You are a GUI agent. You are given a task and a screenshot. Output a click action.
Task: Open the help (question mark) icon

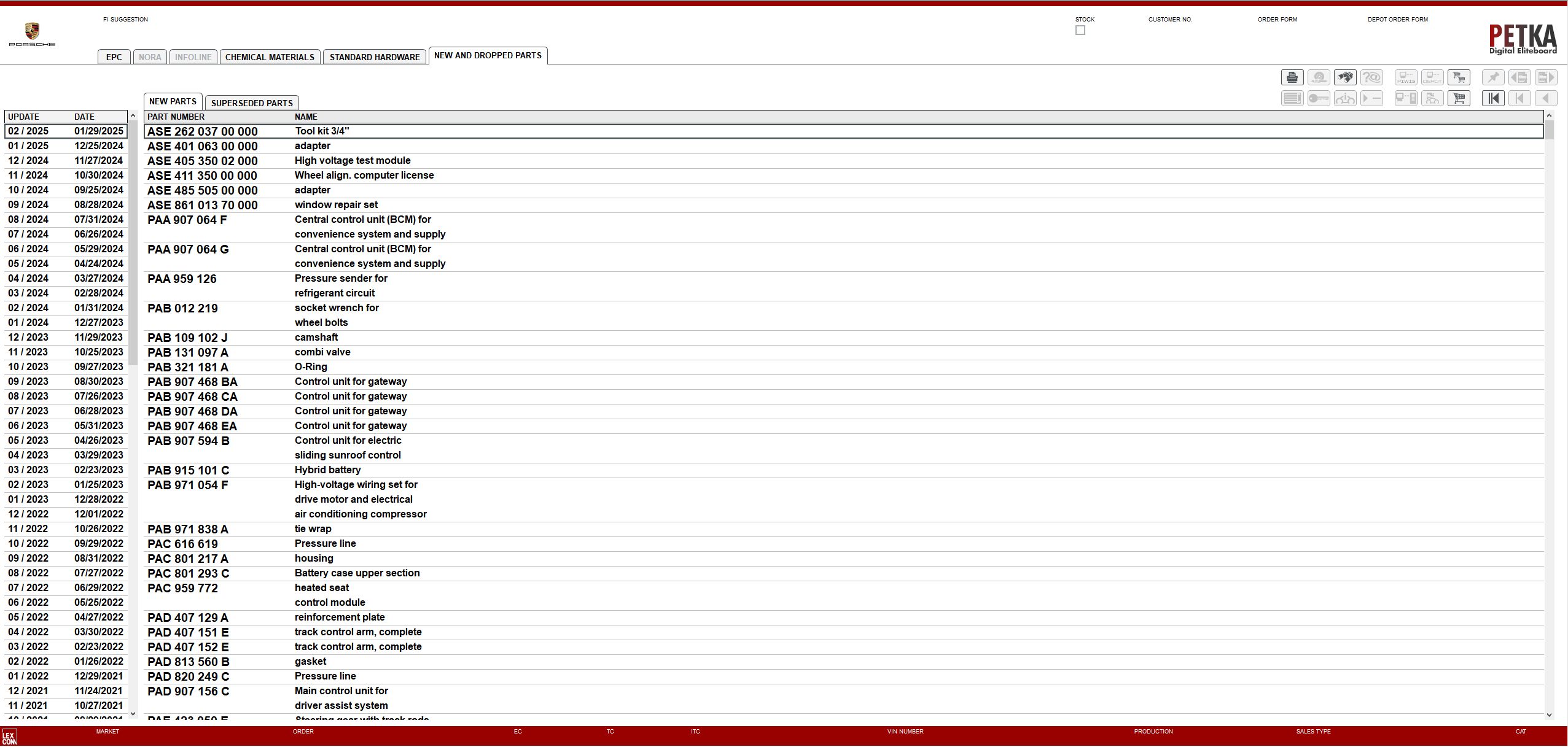click(x=1373, y=77)
